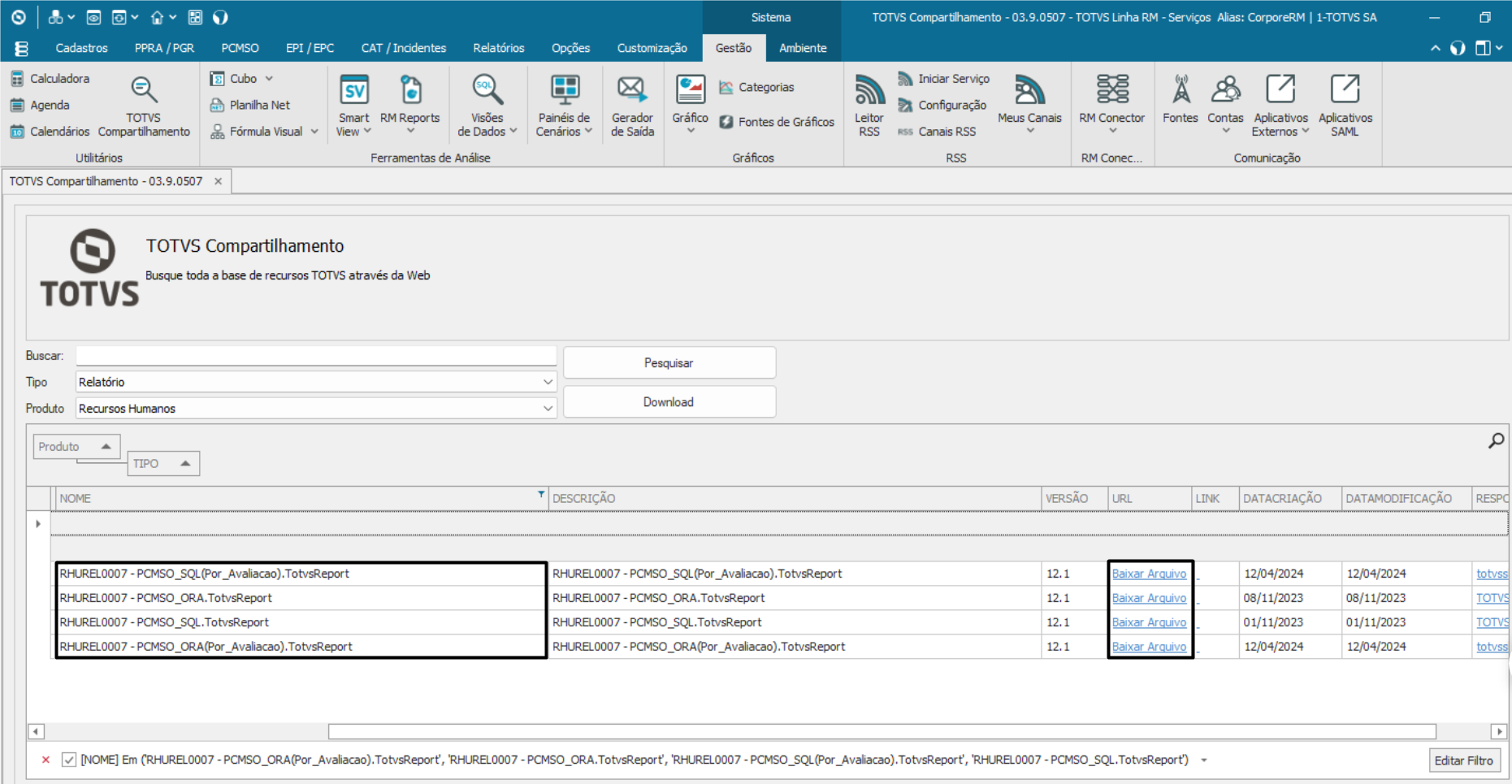Open the Calculadora utility

(x=50, y=79)
